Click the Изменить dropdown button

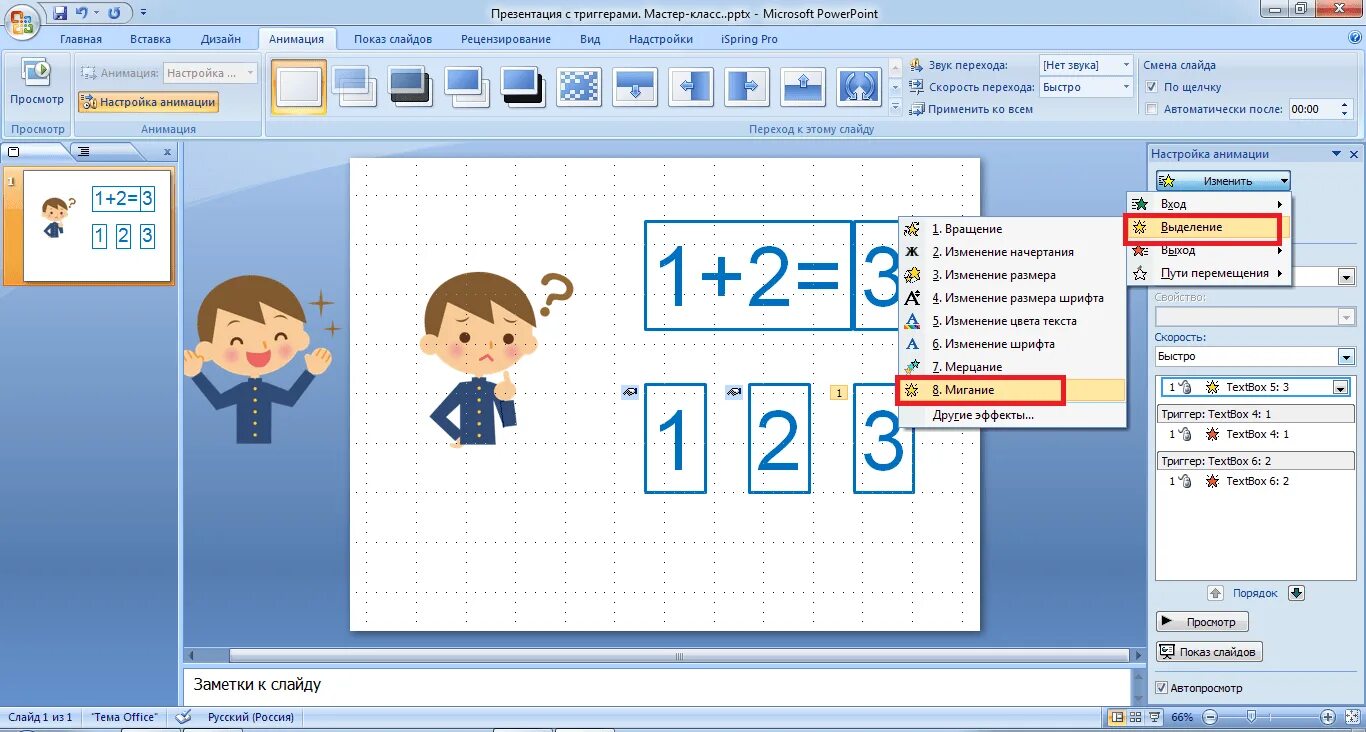click(1223, 181)
